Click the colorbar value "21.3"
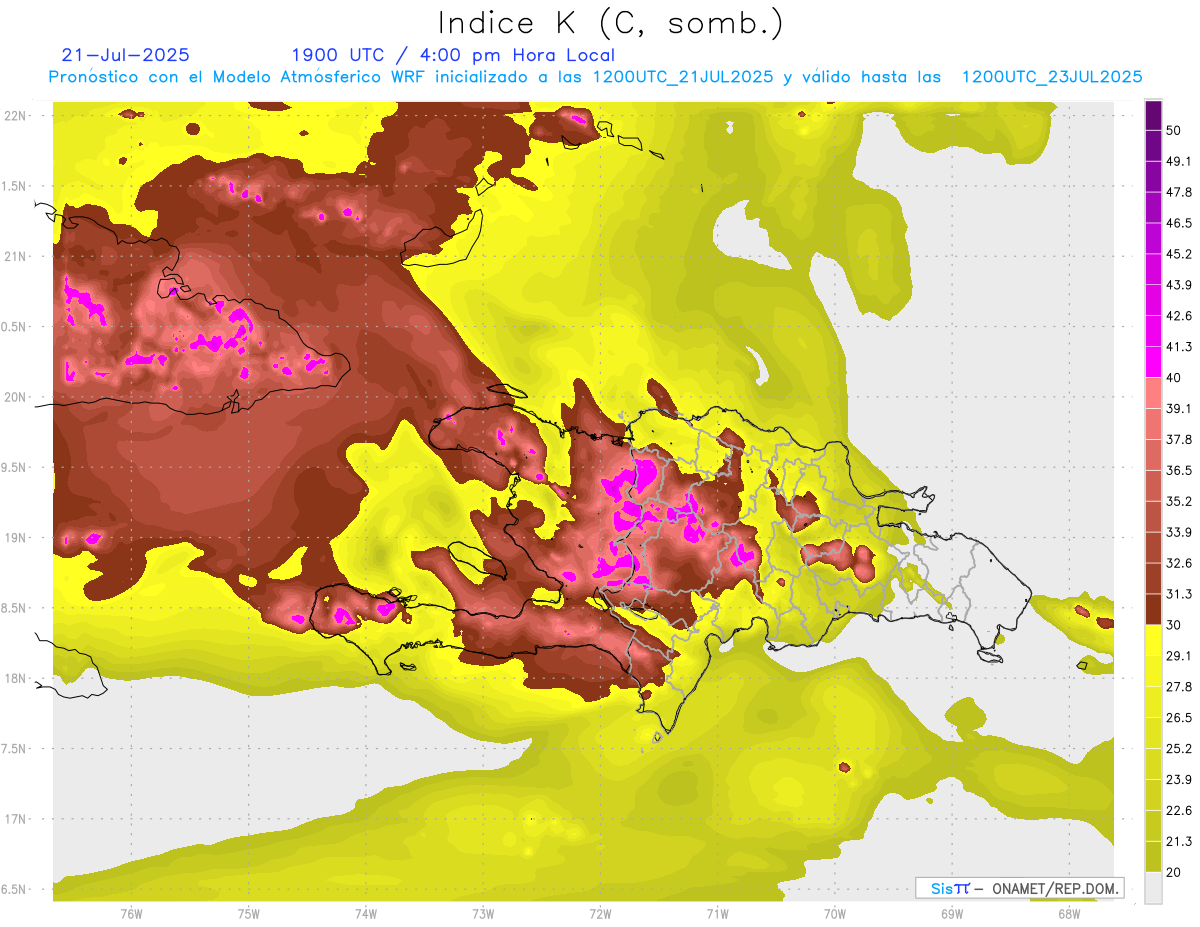1200x927 pixels. click(x=1179, y=841)
